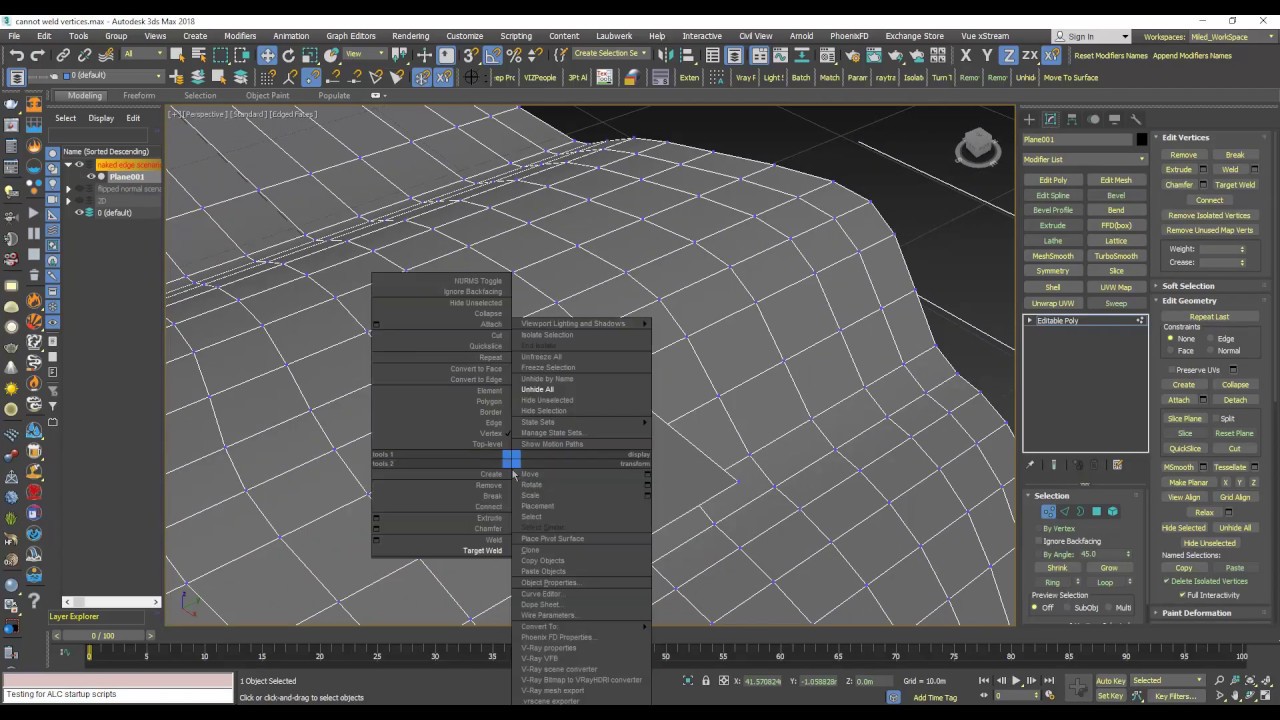1280x720 pixels.
Task: Open the Display panel icon
Action: tap(1114, 119)
